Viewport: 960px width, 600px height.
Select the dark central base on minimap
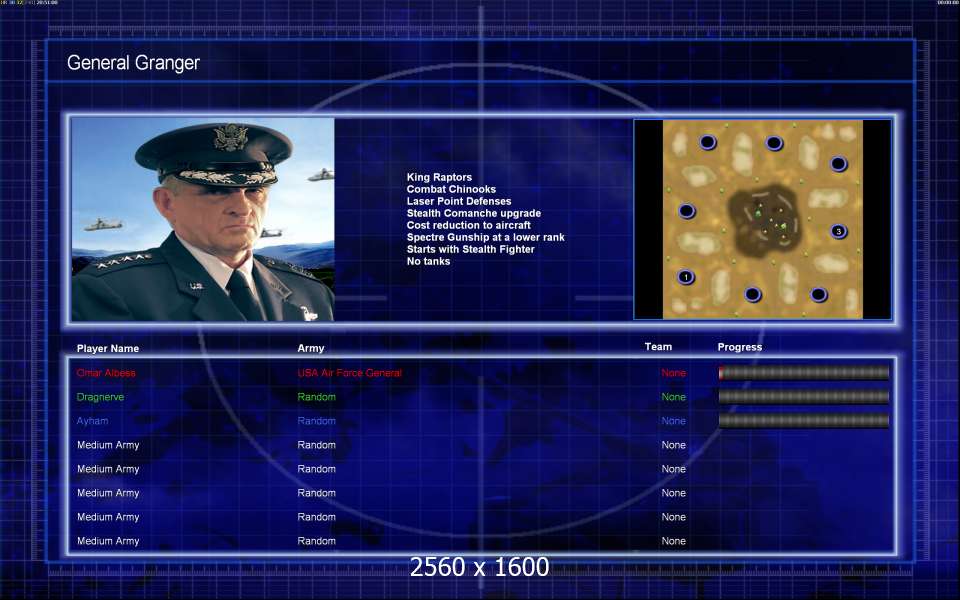click(x=764, y=219)
